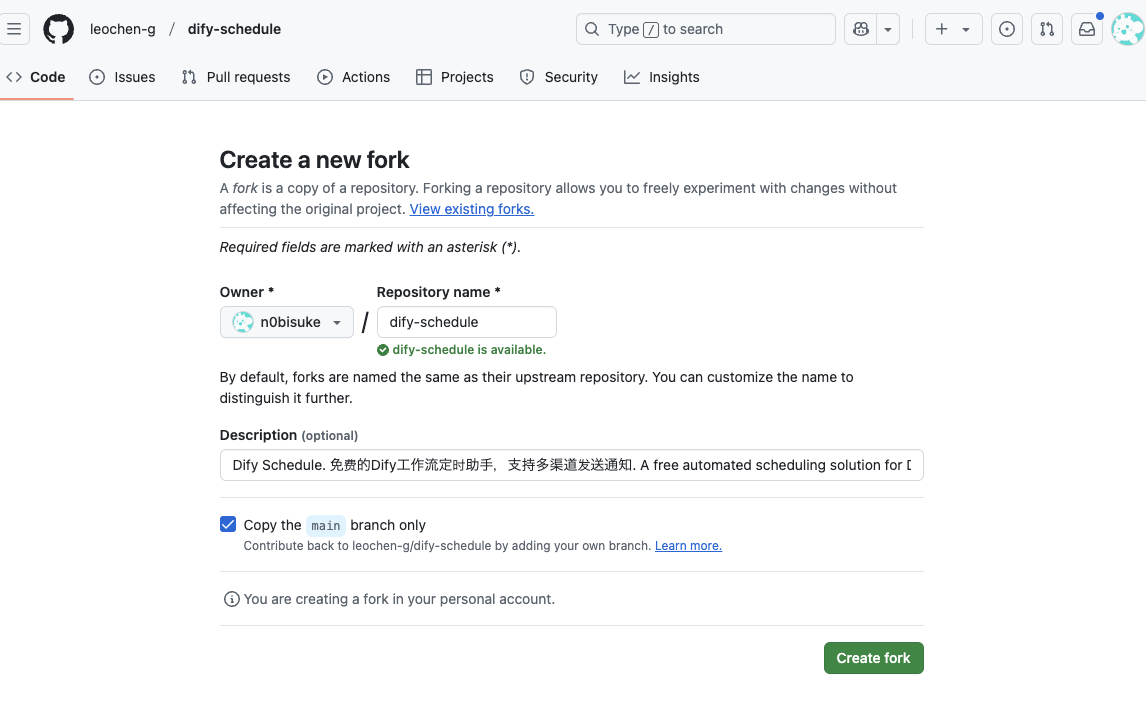Switch to the Security tab

coord(558,77)
